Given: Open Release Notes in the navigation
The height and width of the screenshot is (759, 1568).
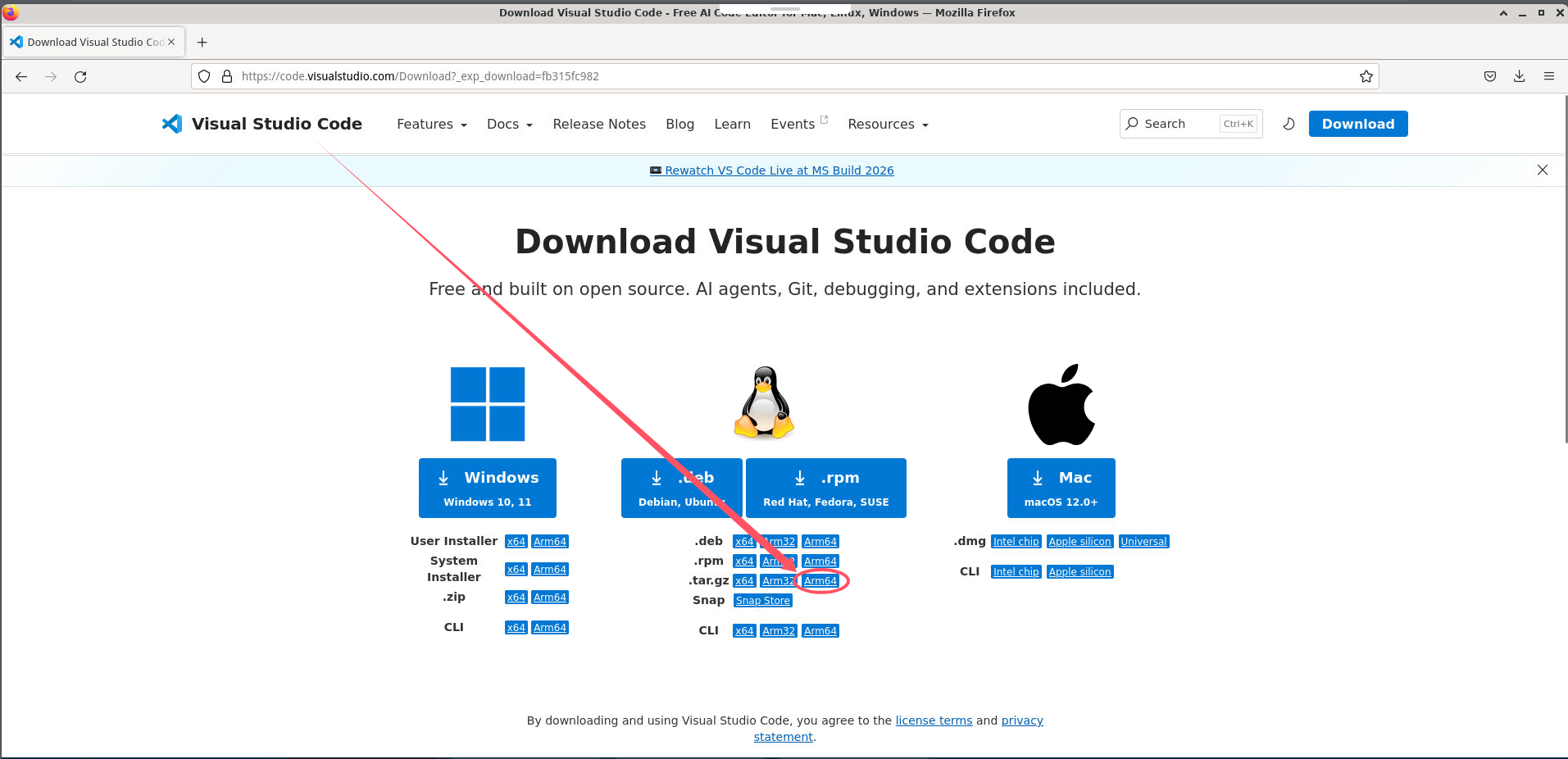Looking at the screenshot, I should pos(599,124).
